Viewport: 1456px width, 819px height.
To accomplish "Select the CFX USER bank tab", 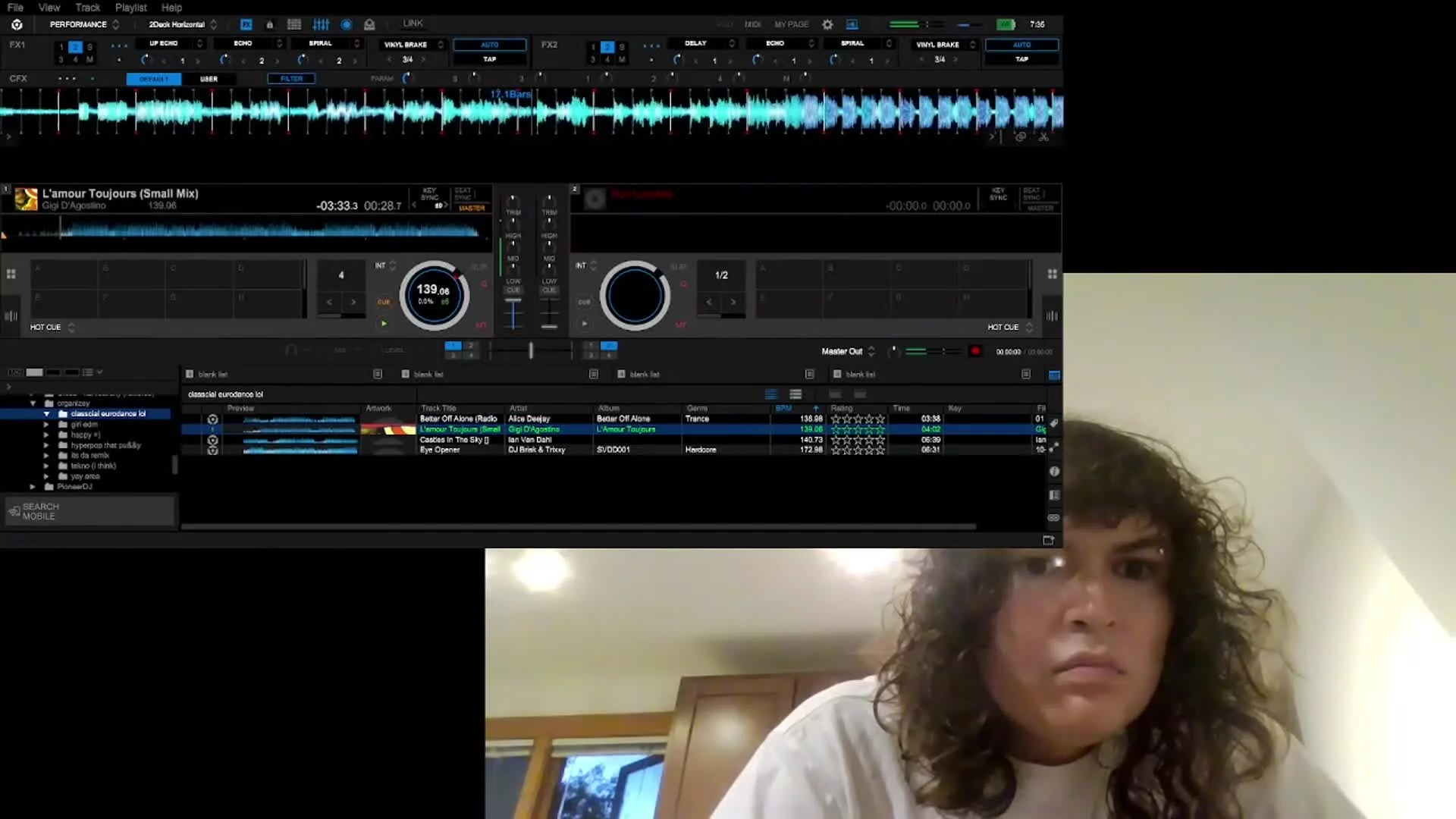I will coord(209,79).
